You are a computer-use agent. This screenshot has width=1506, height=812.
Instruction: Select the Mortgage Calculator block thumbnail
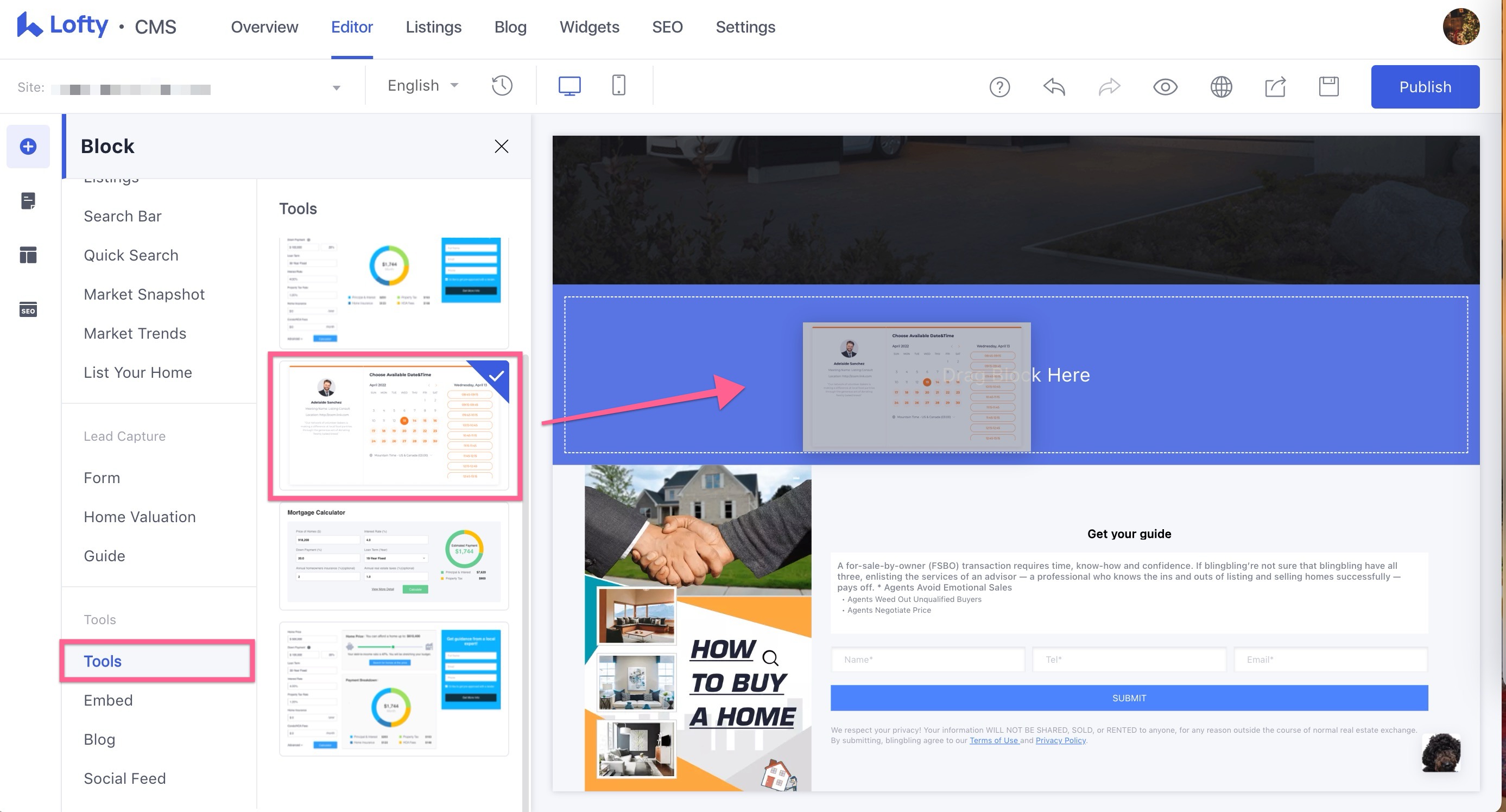tap(394, 555)
